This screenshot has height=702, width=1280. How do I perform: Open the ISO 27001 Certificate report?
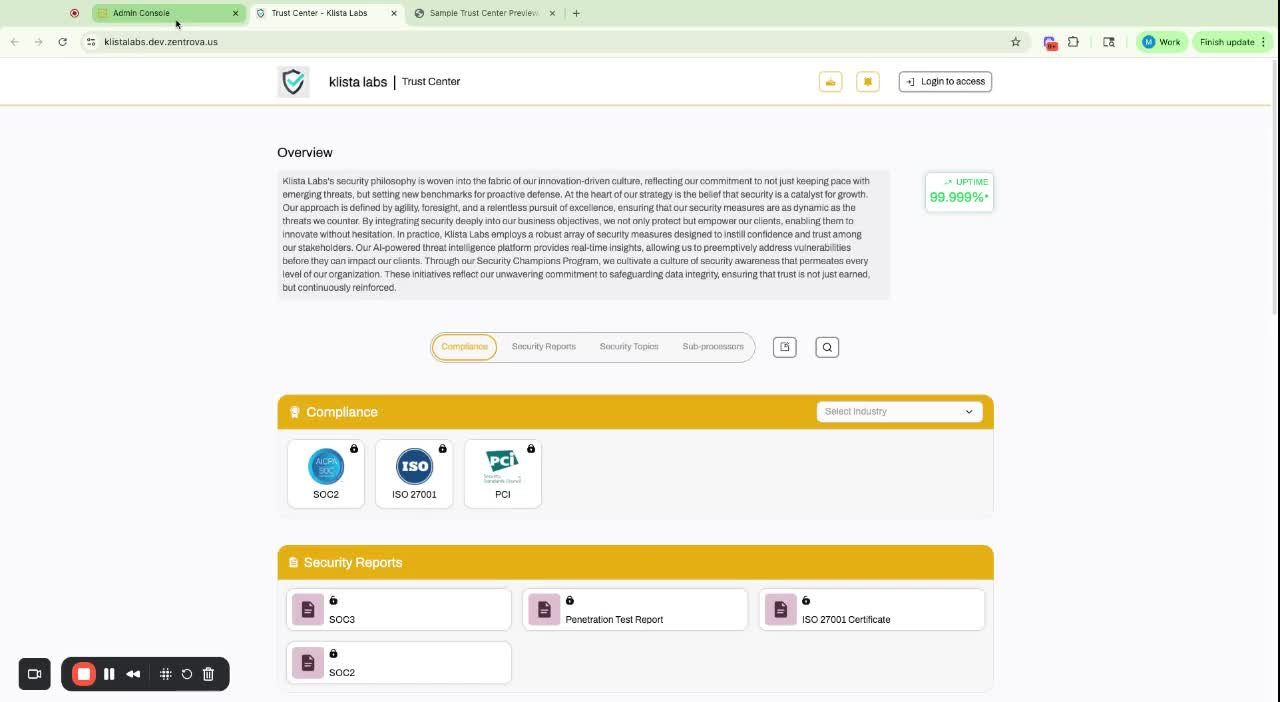click(x=872, y=610)
